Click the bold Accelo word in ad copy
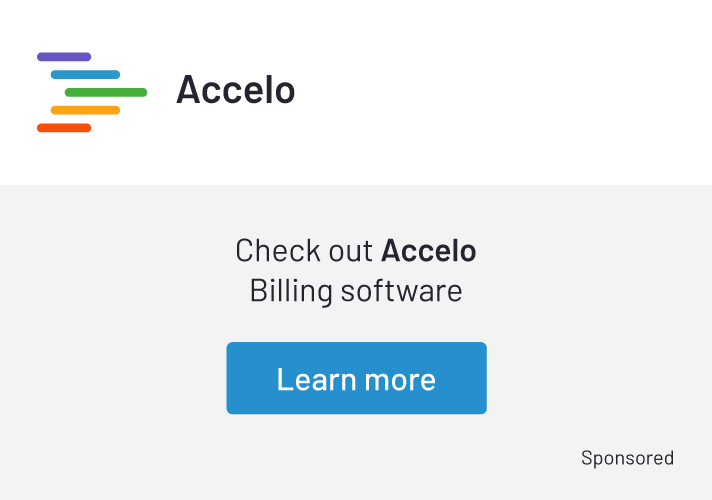Screen dimensions: 712x500 429,250
